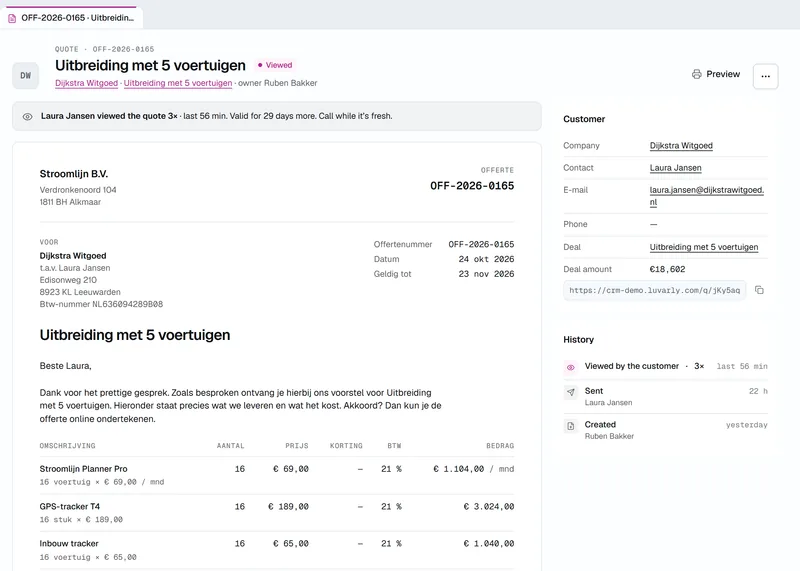Click the amount € 1.104,00 / mnd
Viewport: 800px width, 571px height.
[x=473, y=469]
